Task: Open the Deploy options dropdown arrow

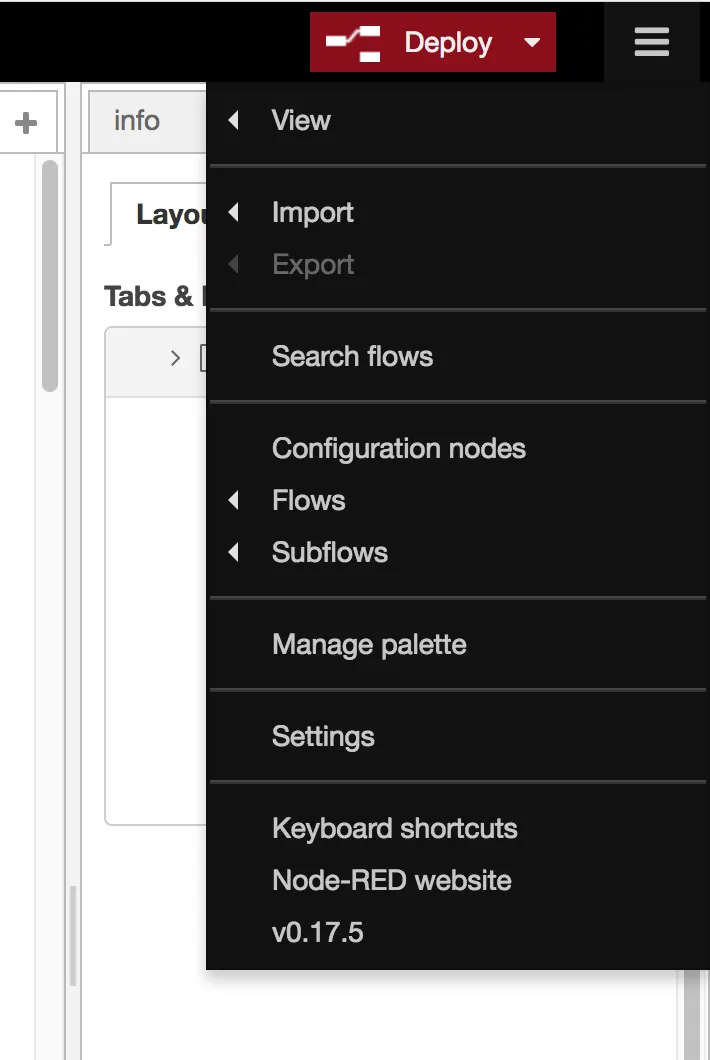Action: [532, 43]
